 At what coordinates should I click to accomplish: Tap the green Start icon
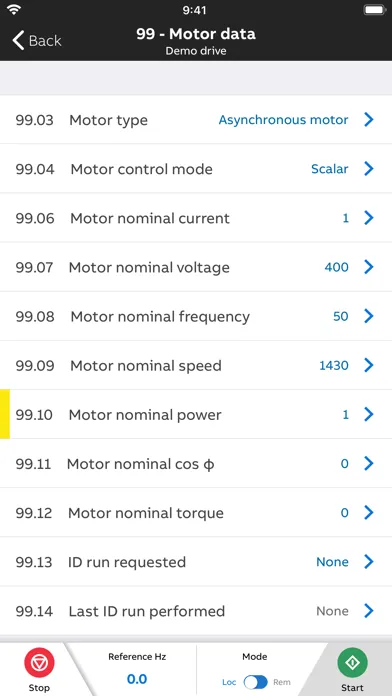point(352,663)
